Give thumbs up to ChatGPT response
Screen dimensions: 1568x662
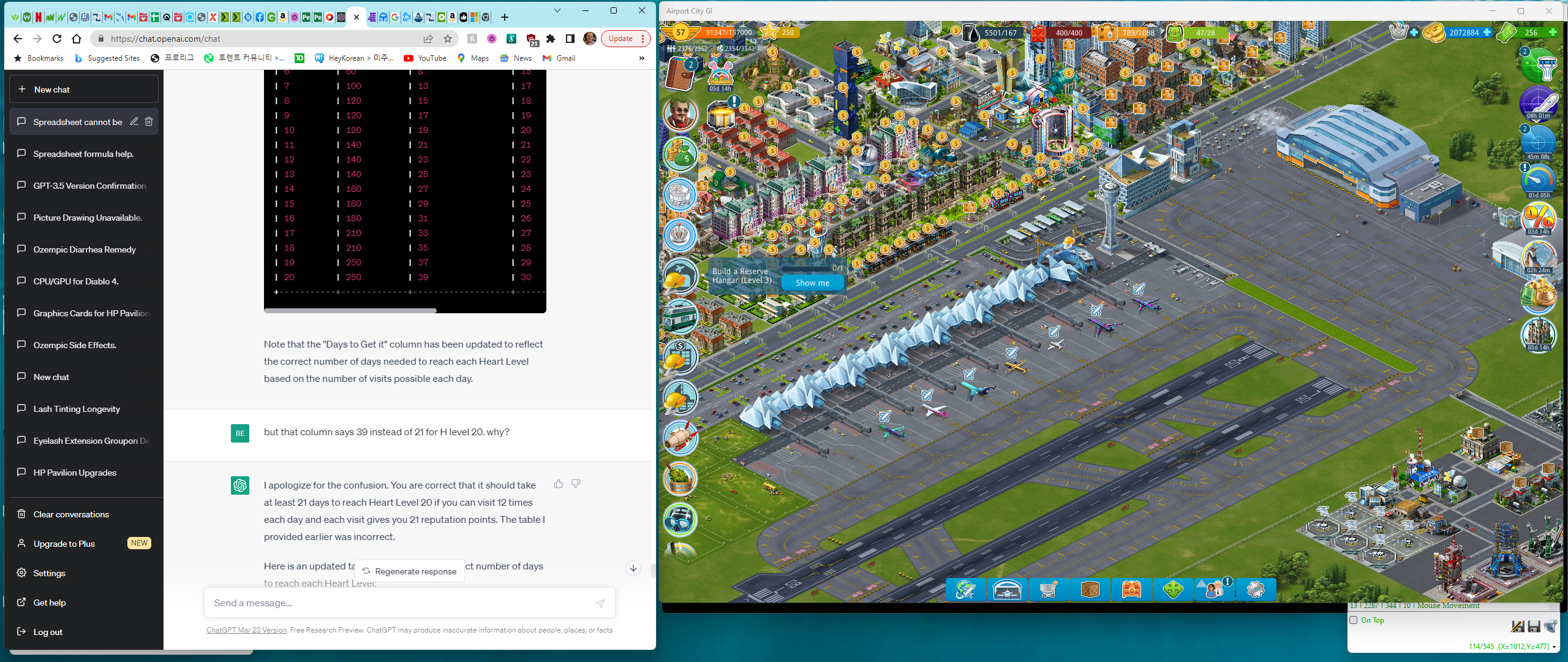559,484
